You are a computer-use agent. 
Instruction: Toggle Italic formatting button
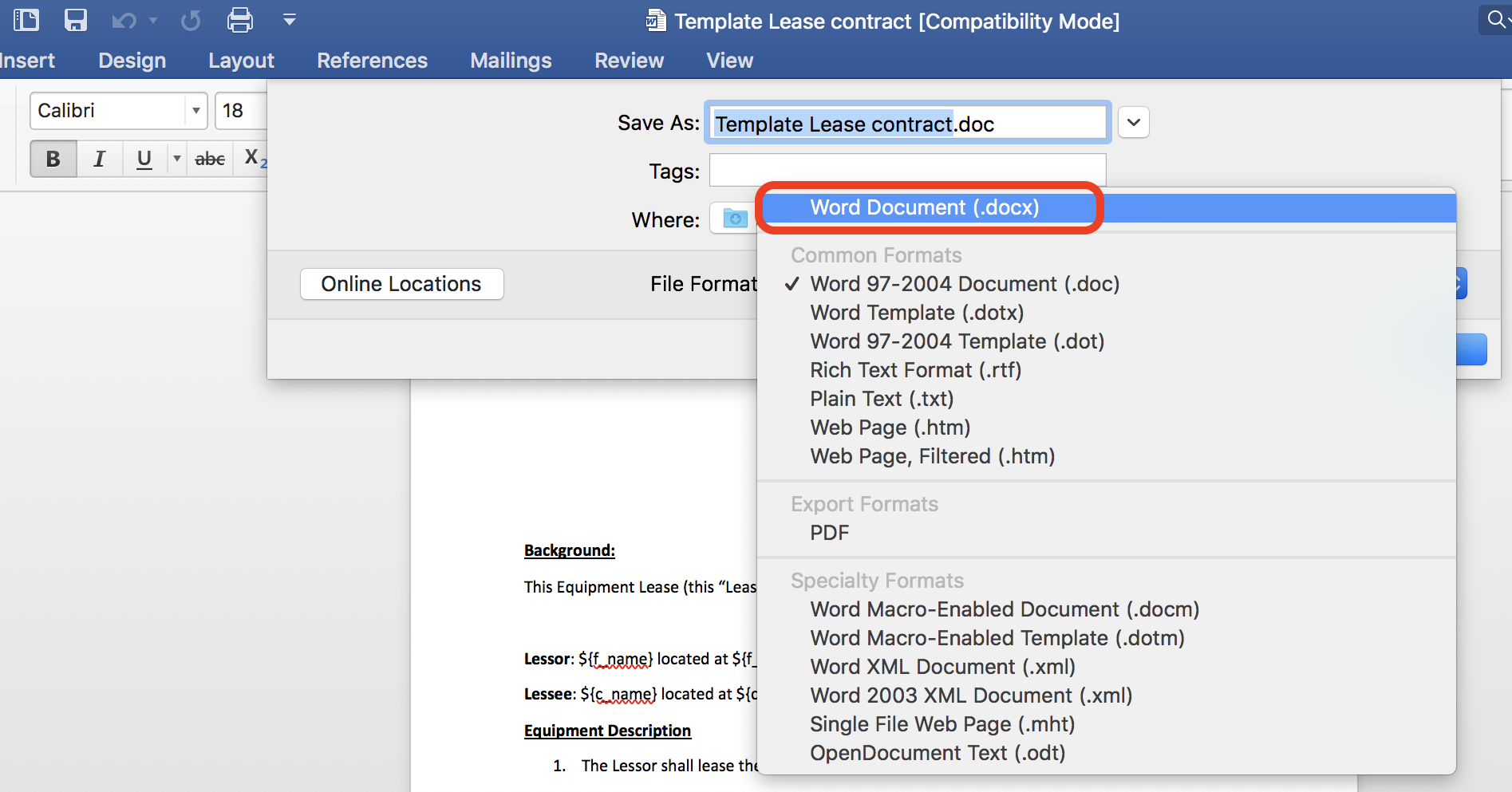[x=99, y=159]
